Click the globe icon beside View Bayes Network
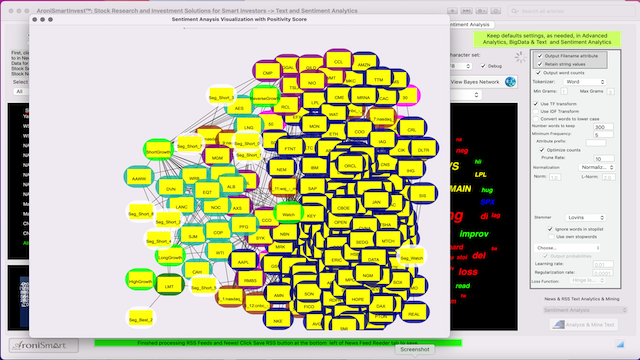 [510, 82]
